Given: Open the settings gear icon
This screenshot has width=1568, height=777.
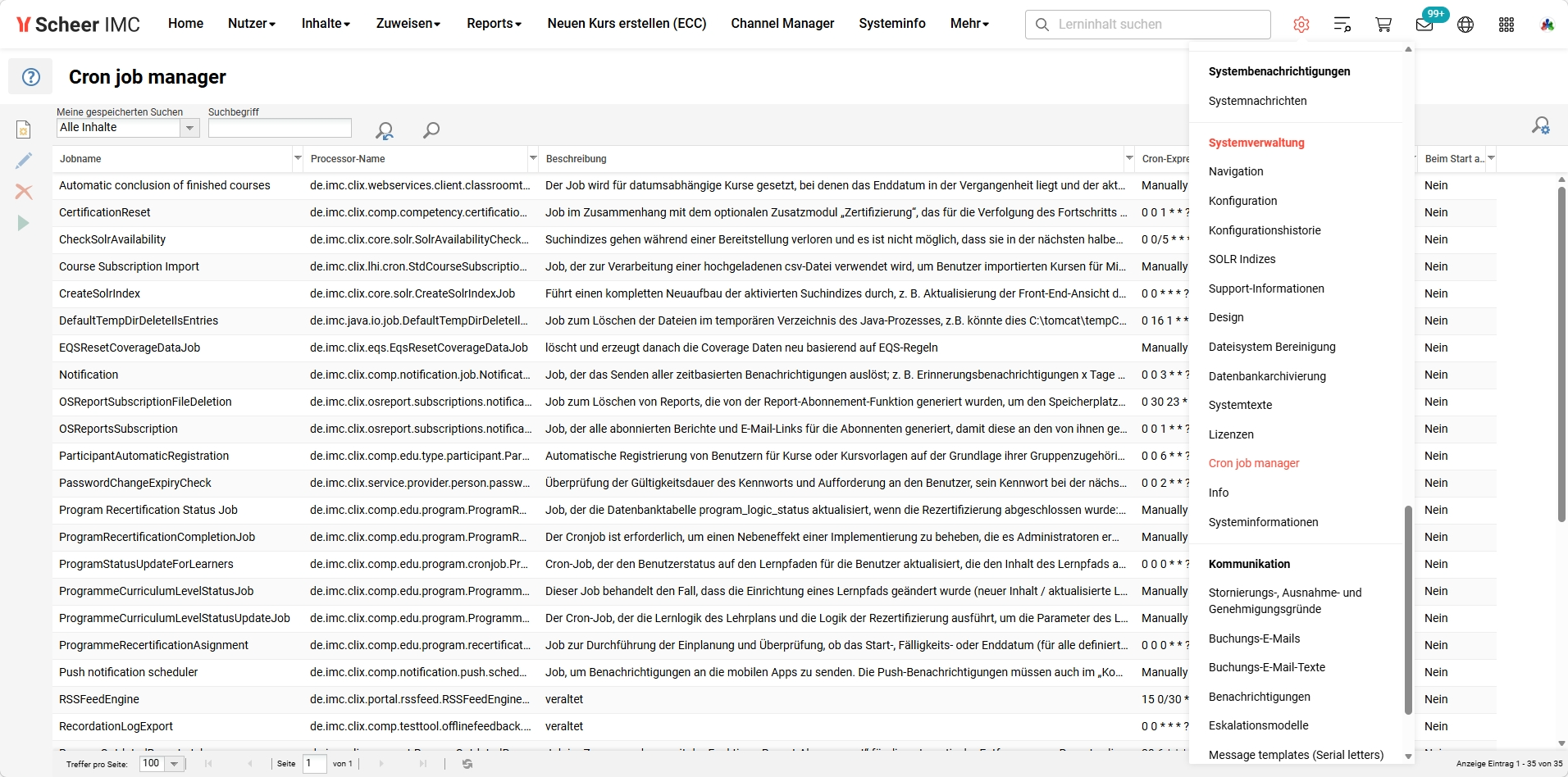Looking at the screenshot, I should (1301, 25).
